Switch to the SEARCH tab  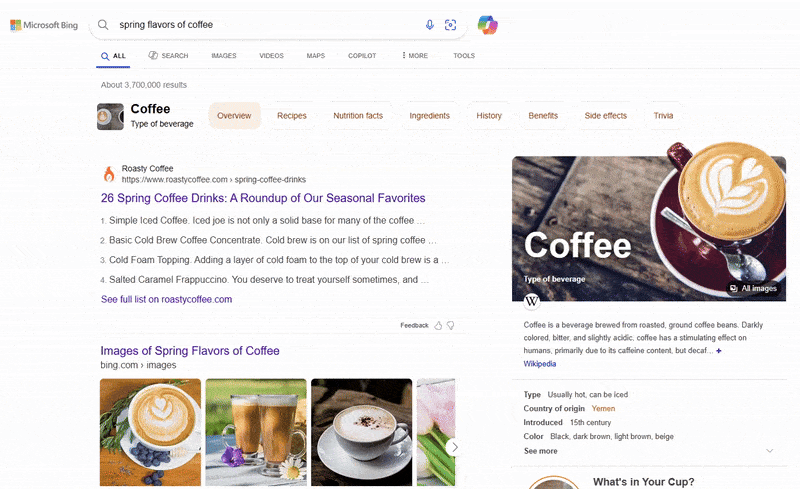[168, 55]
